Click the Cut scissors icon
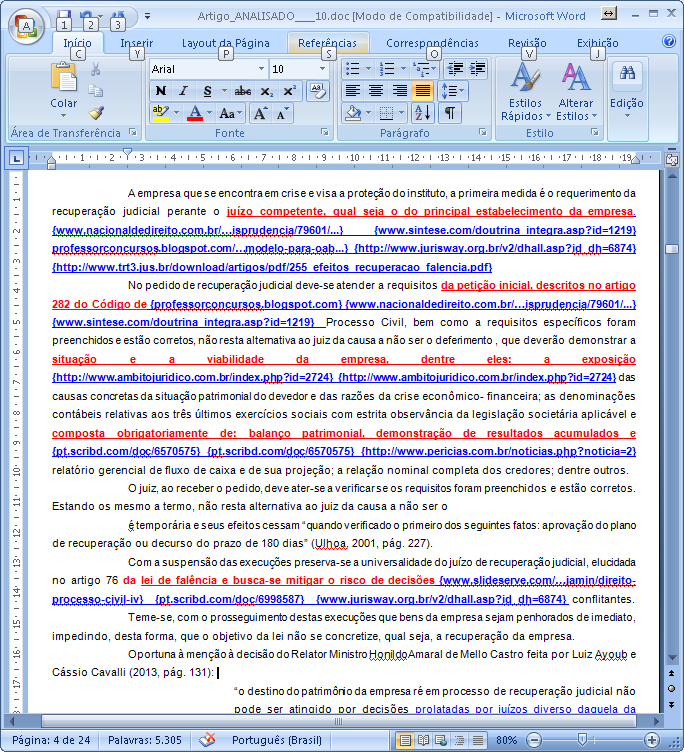The height and width of the screenshot is (752, 684). click(95, 70)
